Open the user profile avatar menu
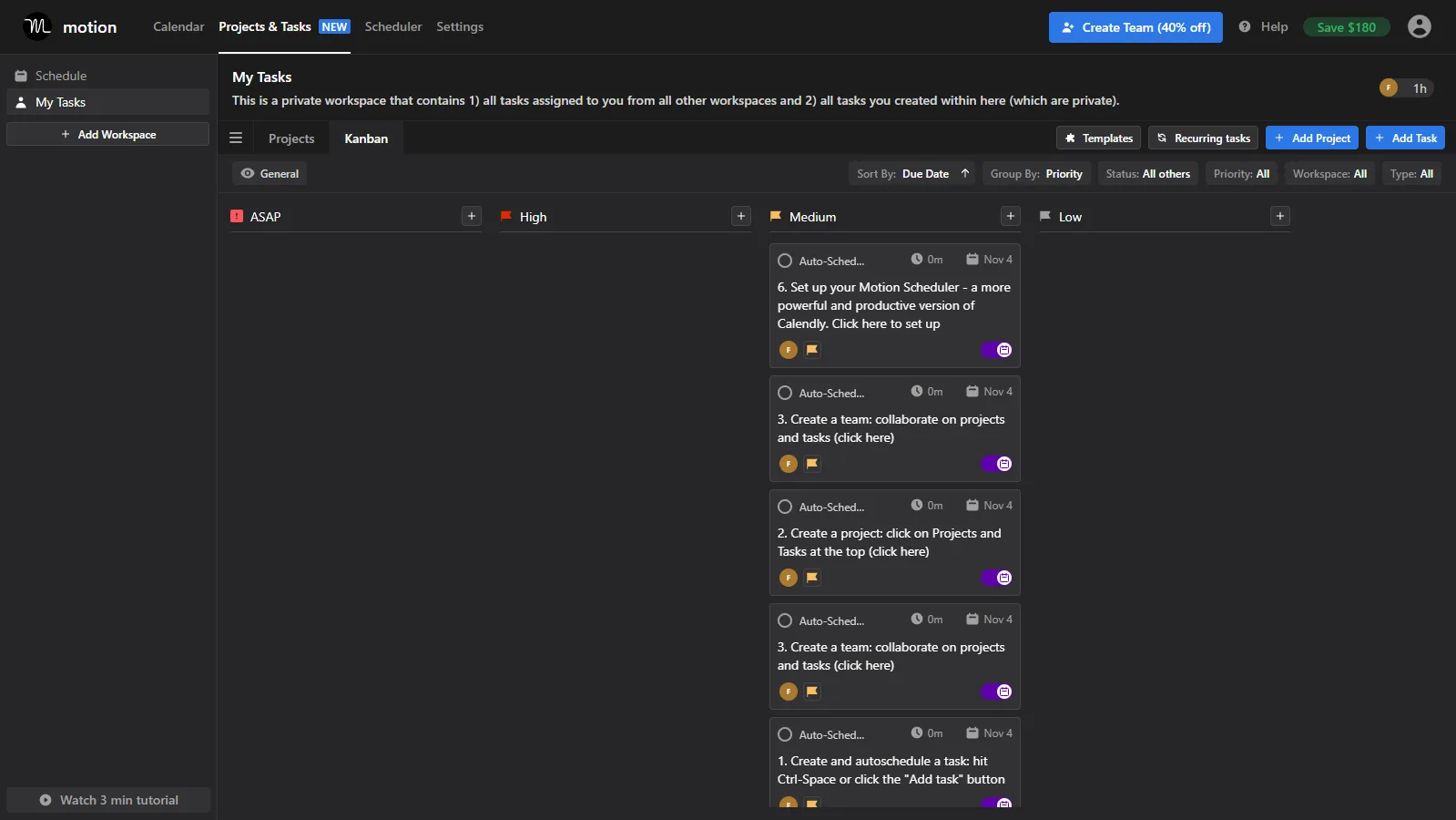 (x=1419, y=26)
